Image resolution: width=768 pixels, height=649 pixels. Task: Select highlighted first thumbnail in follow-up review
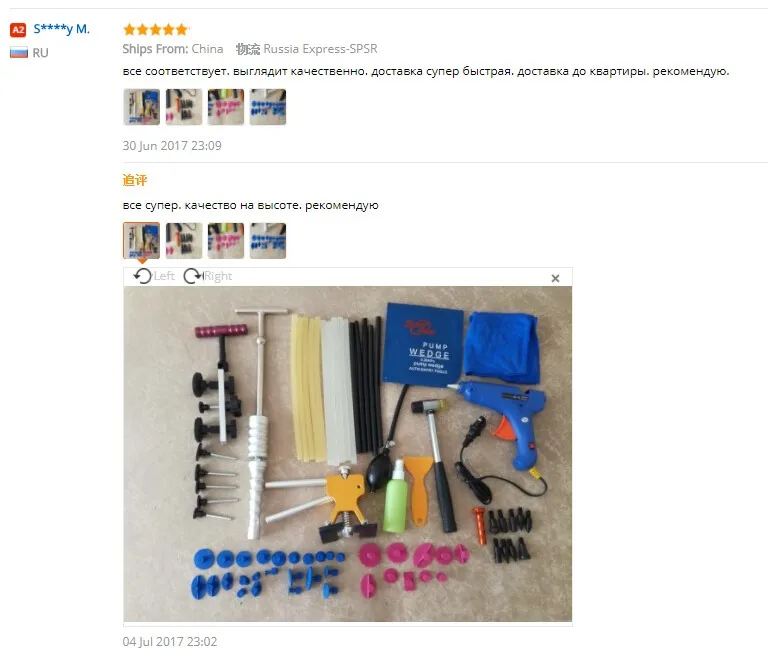142,240
